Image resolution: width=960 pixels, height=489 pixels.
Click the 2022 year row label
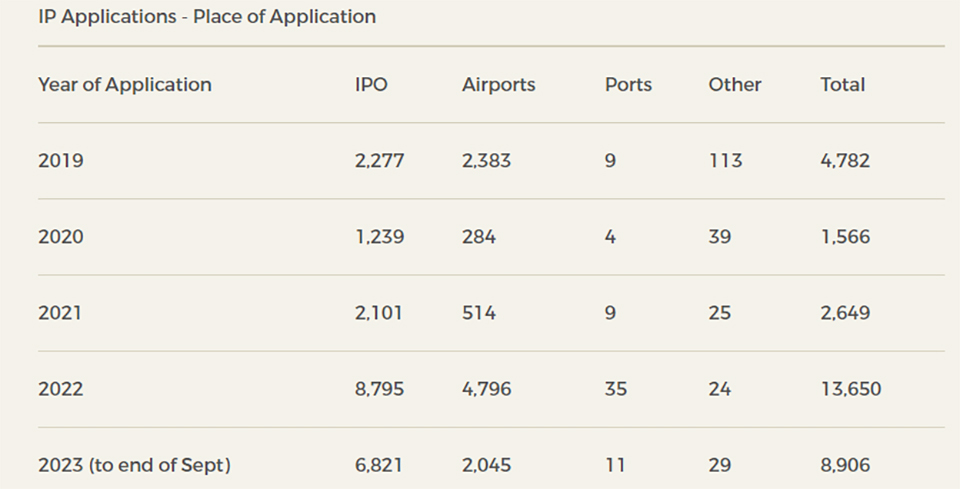coord(61,389)
